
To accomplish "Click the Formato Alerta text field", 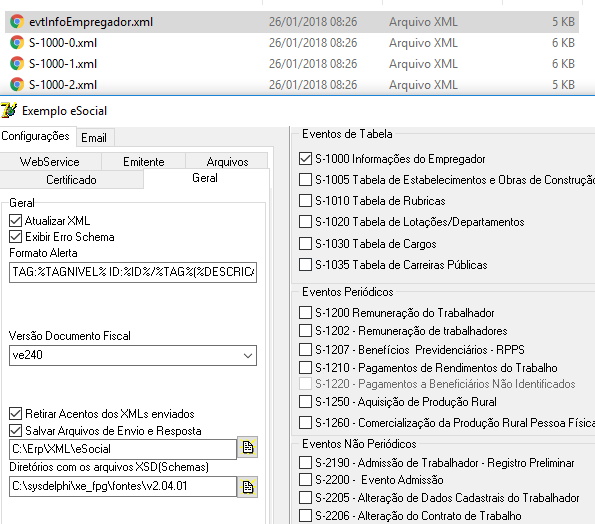I will [x=133, y=272].
